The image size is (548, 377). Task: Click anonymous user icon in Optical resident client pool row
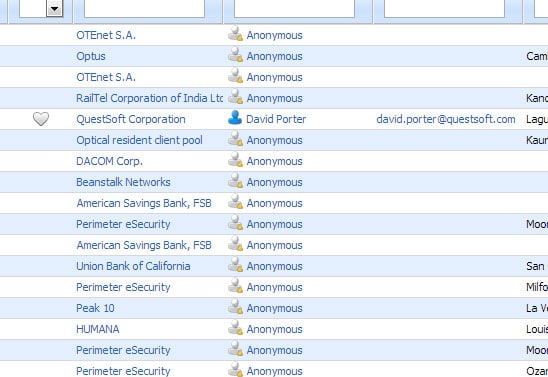pyautogui.click(x=235, y=139)
